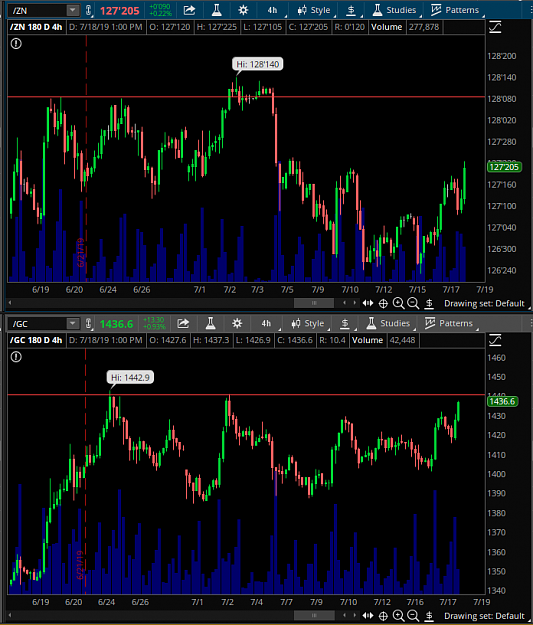Click exclamation alert icon on /ZN chart
This screenshot has height=625, width=533.
pyautogui.click(x=16, y=43)
